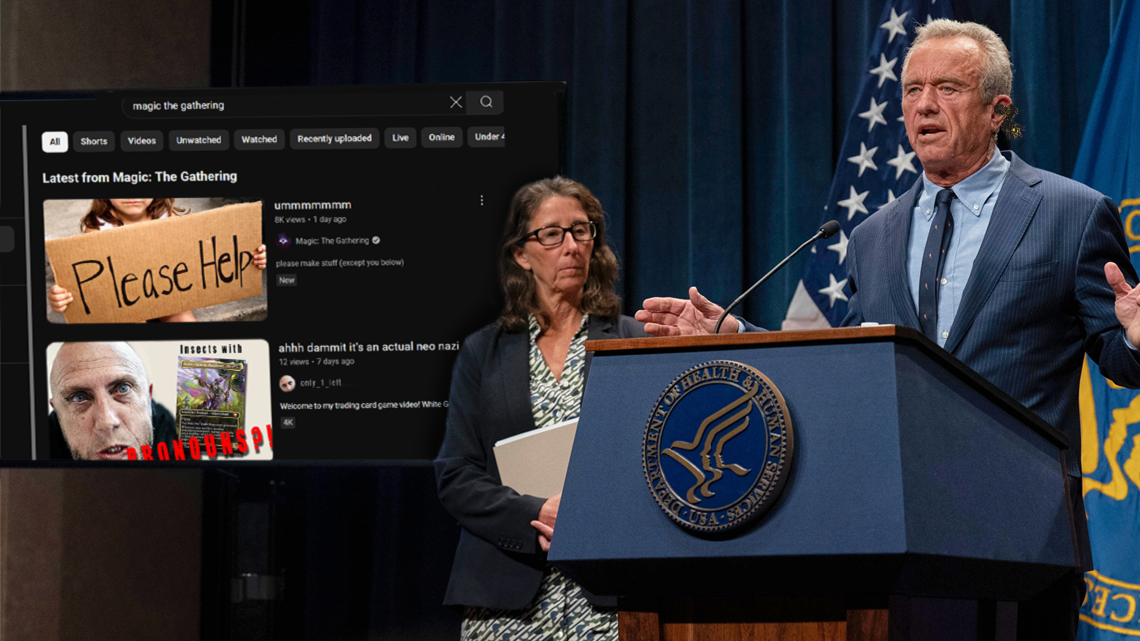The image size is (1140, 641).
Task: Click the partially visible Under 4 chip
Action: (488, 137)
